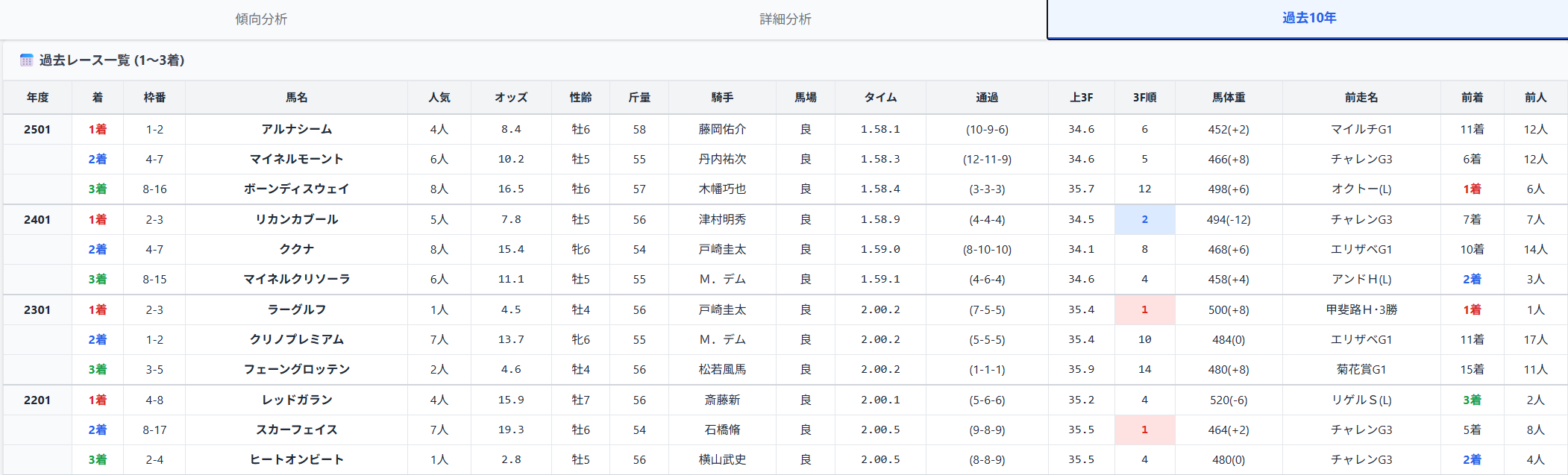Click the 馬名 column header
The image size is (1568, 475).
click(296, 98)
